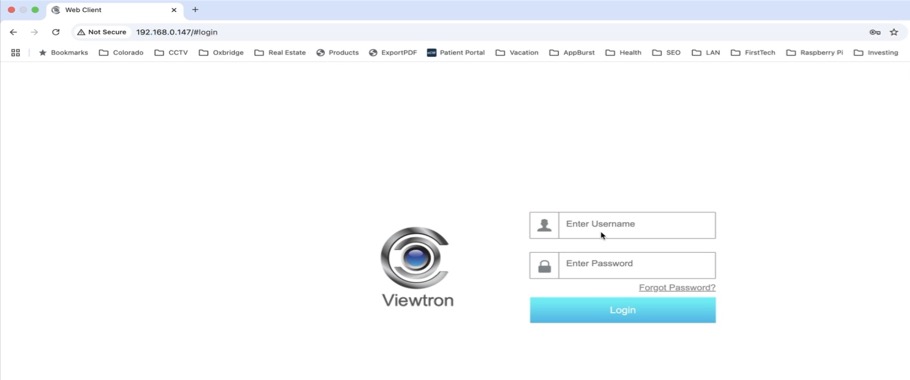Open the Health bookmarks folder
The height and width of the screenshot is (380, 910).
[623, 52]
